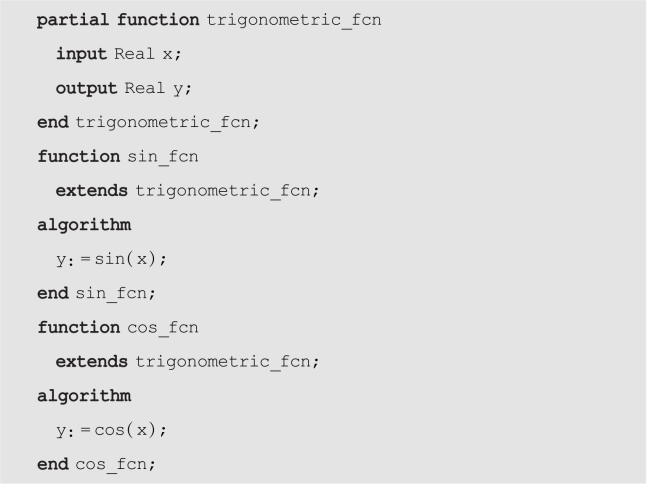Click 'trigonometric_fcn;' in sin_fcn extends clause
The height and width of the screenshot is (485, 648).
(227, 191)
